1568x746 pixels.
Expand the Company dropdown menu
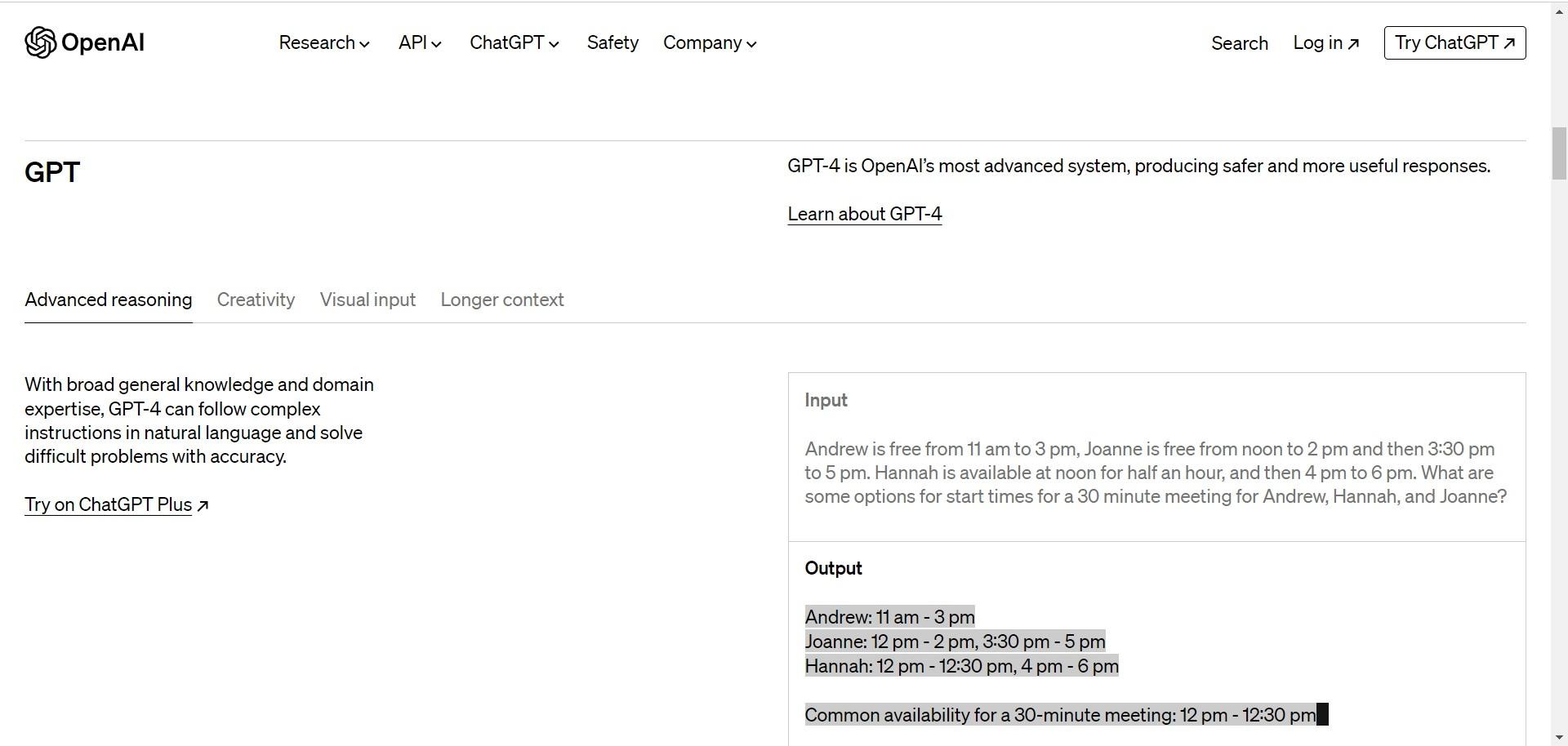(710, 42)
